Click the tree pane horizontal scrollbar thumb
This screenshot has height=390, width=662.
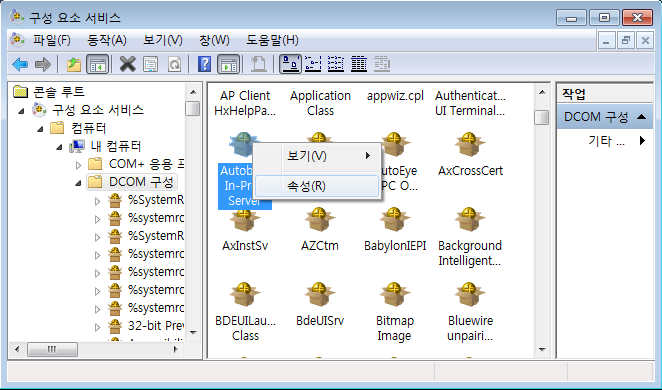[52, 349]
